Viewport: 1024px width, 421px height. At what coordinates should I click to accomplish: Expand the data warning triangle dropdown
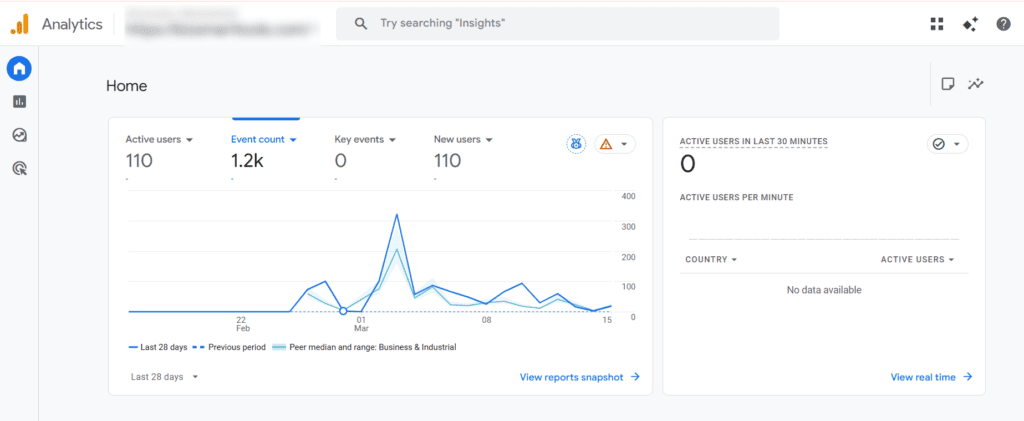coord(615,144)
